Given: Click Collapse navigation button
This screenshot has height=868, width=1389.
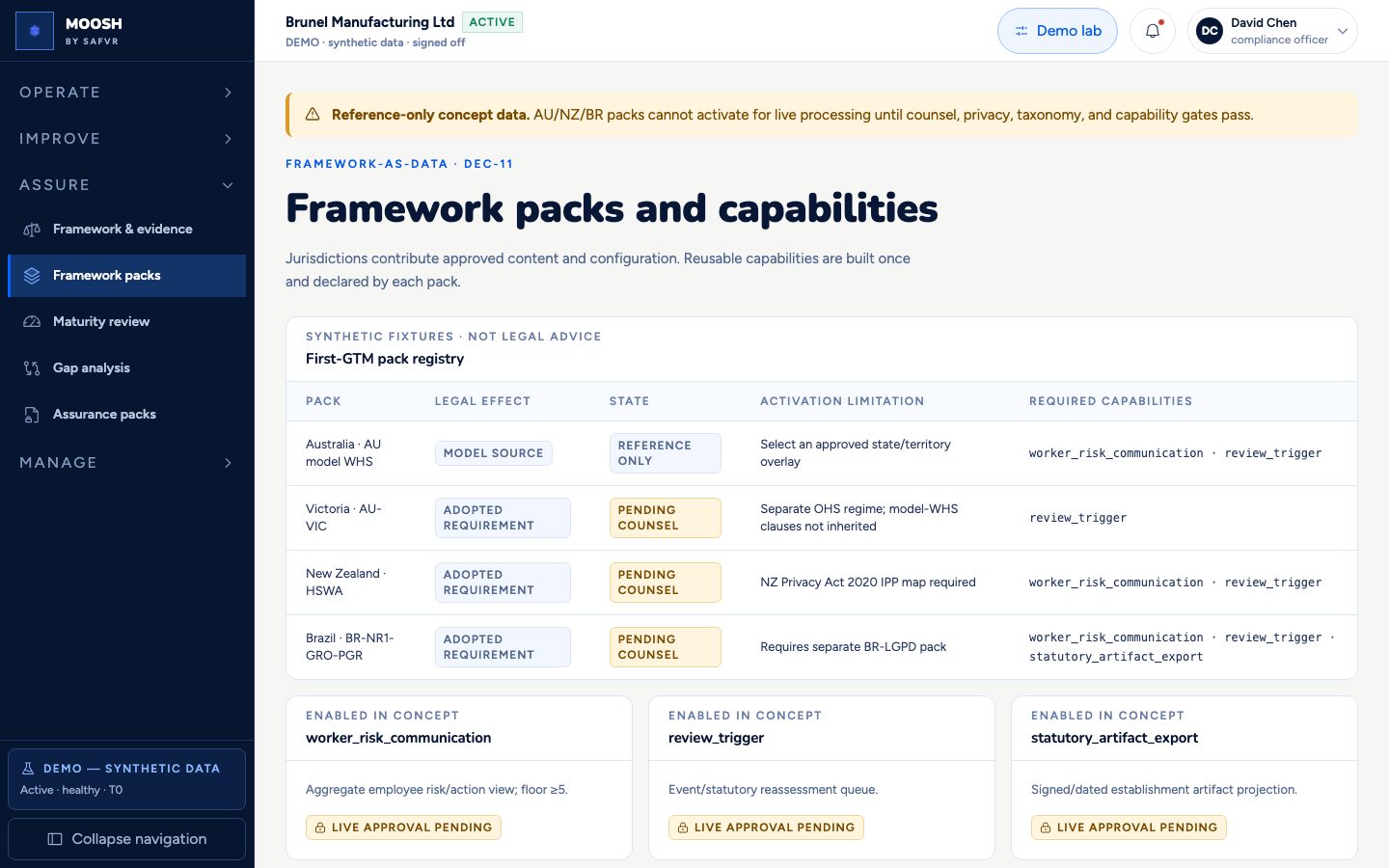Looking at the screenshot, I should point(126,839).
